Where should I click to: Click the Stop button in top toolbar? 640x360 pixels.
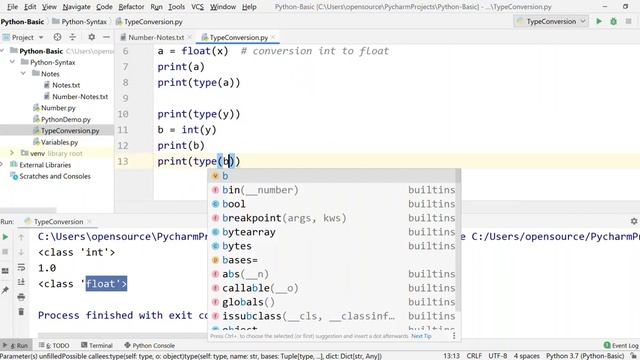click(x=629, y=21)
